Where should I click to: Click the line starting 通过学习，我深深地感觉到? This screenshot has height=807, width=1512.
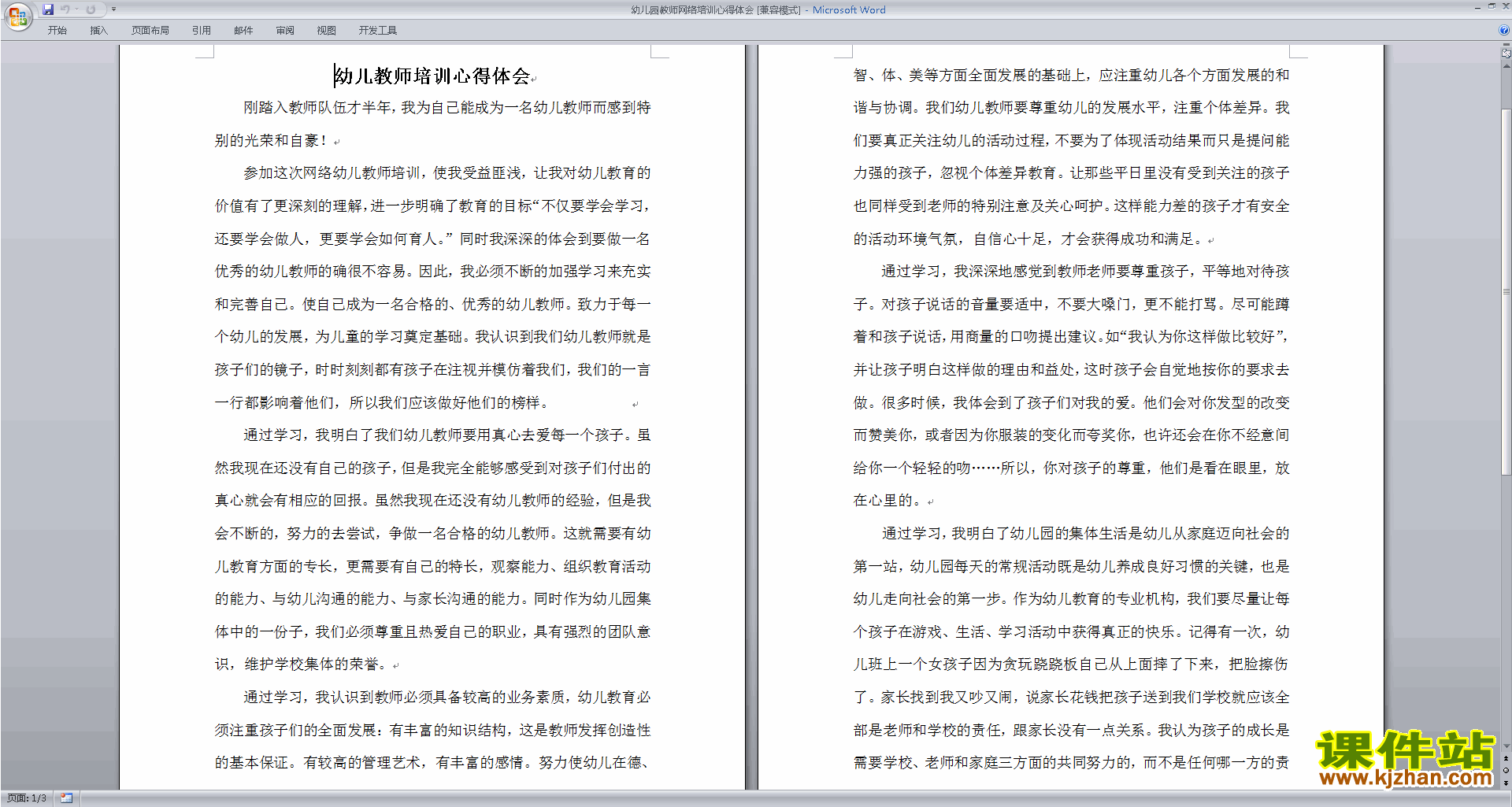click(1085, 272)
